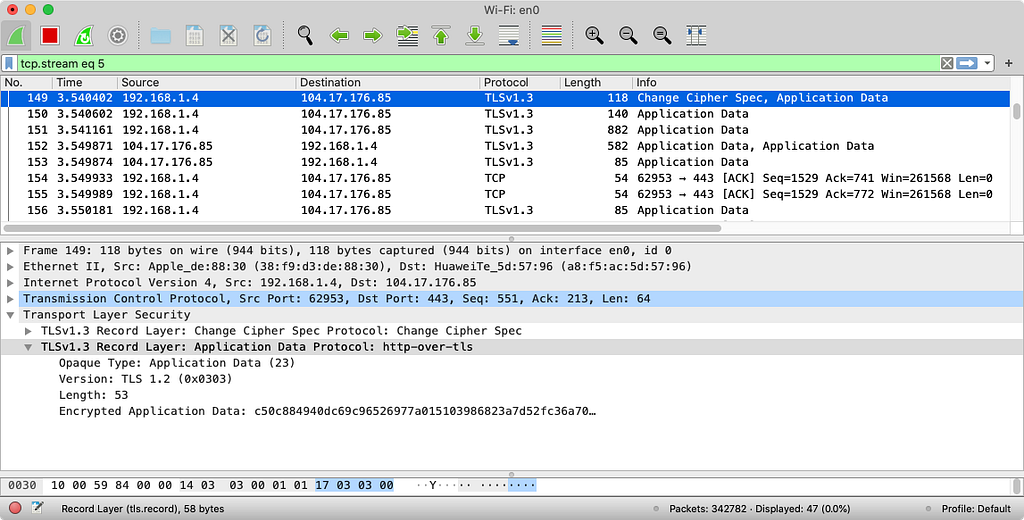Viewport: 1024px width, 520px height.
Task: Add a filter button with plus
Action: point(1009,63)
